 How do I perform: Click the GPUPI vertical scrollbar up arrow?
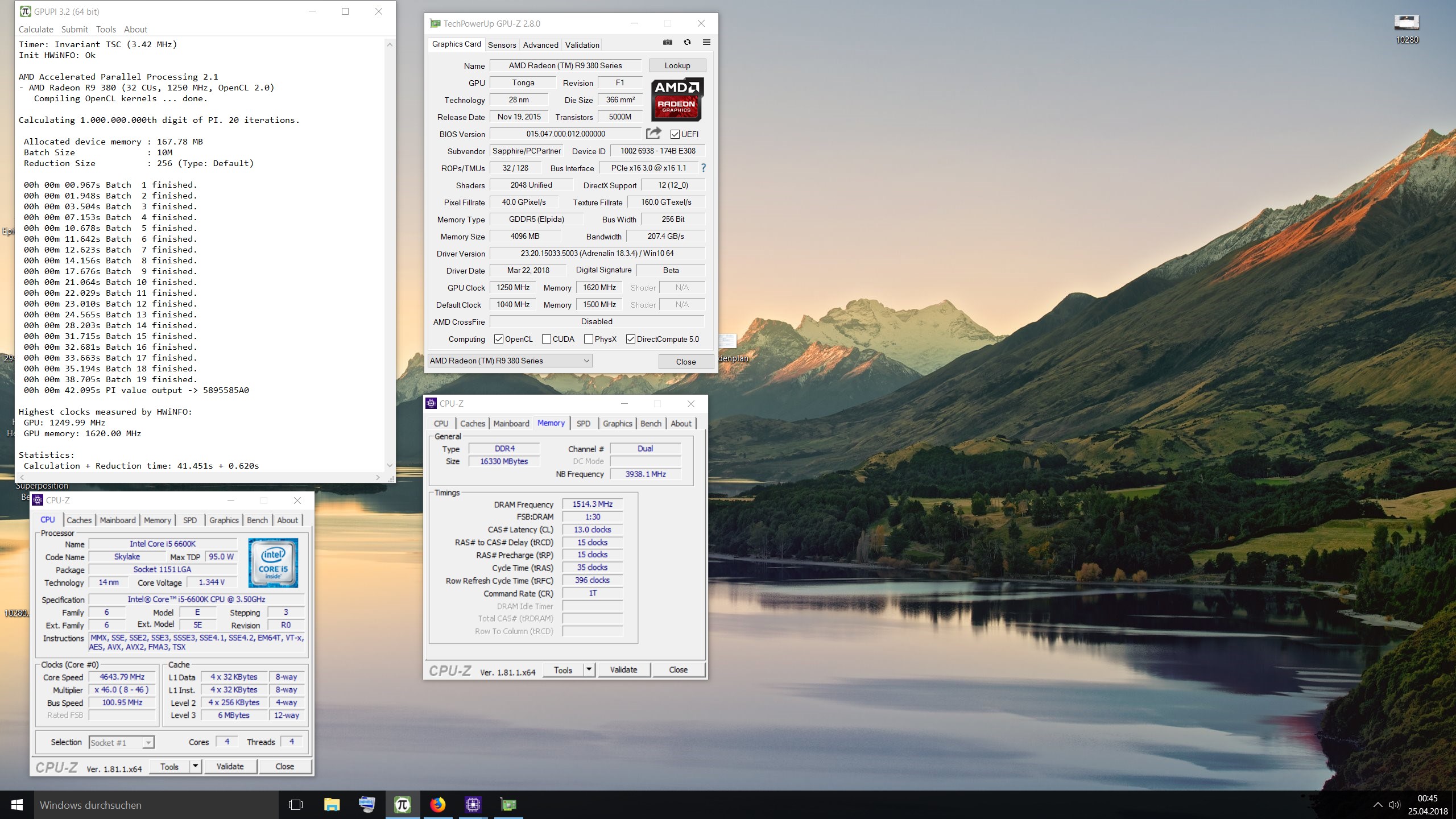[390, 44]
